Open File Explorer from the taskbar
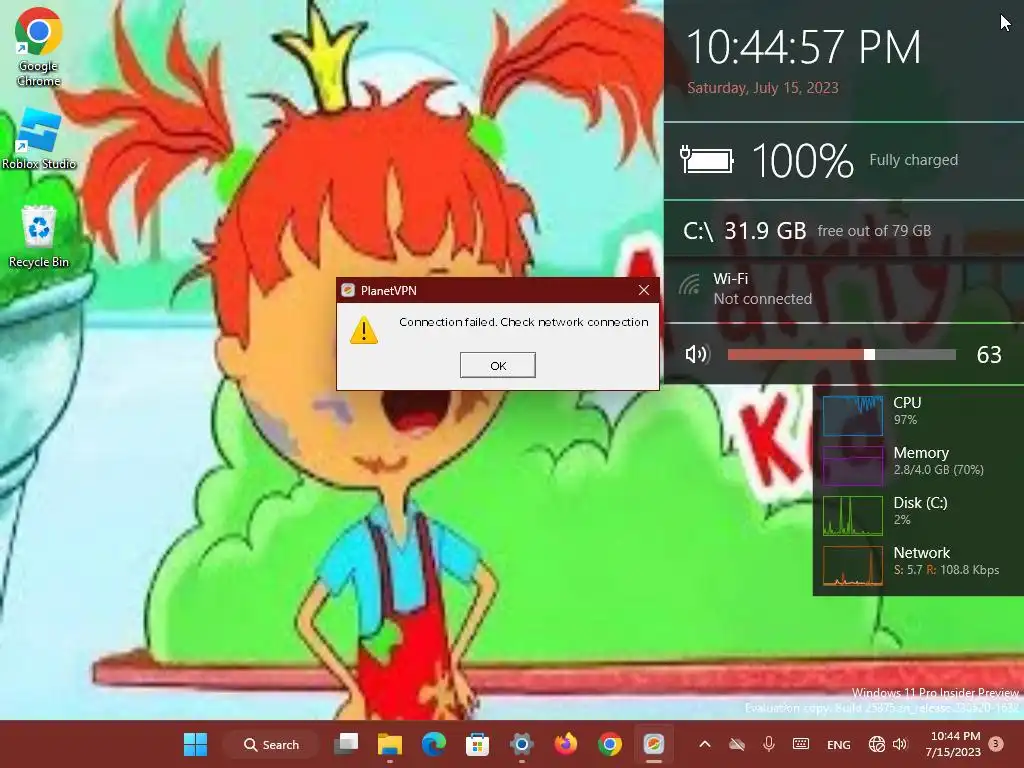1024x768 pixels. click(390, 744)
